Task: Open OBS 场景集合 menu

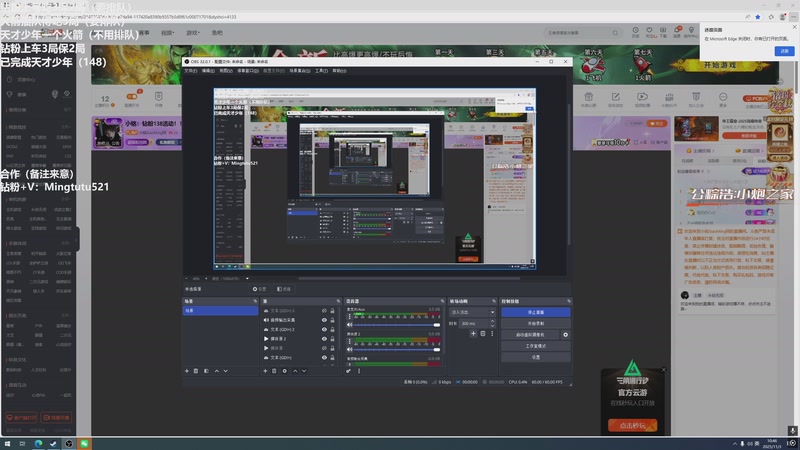Action: pyautogui.click(x=299, y=71)
